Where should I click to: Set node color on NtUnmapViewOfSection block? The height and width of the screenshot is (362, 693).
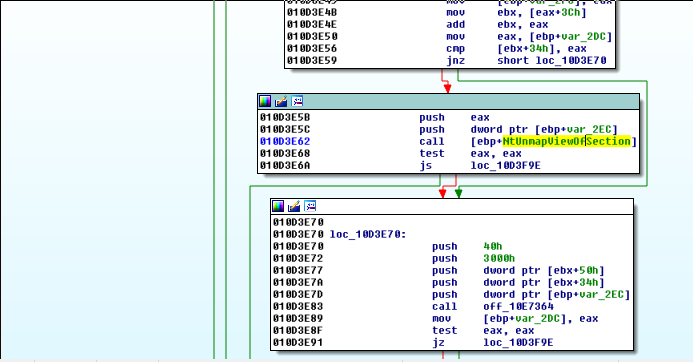(265, 101)
